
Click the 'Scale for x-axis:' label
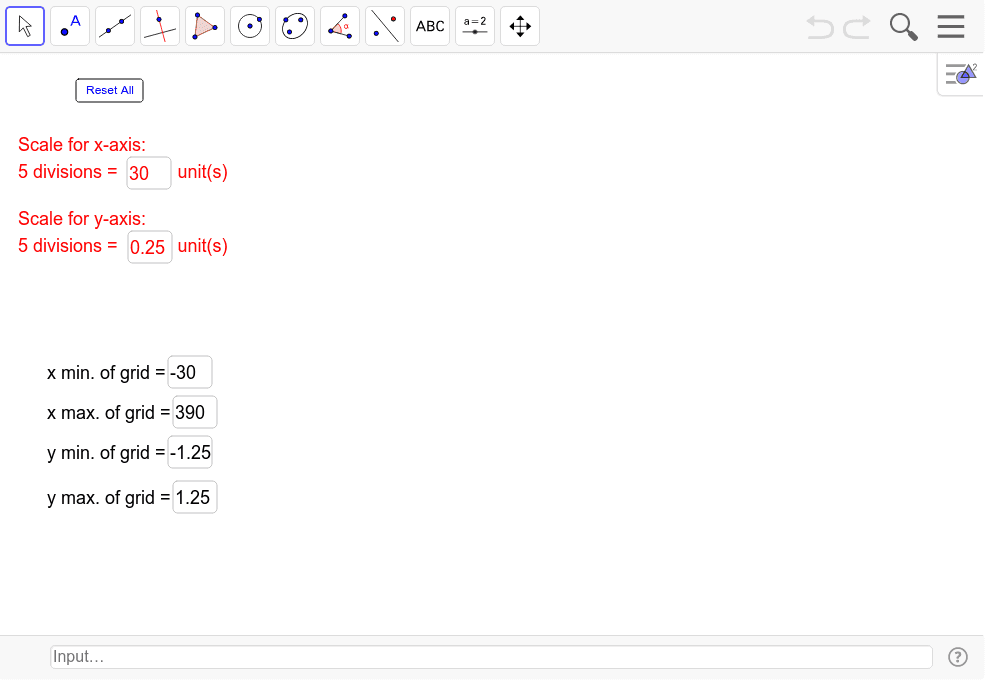pyautogui.click(x=82, y=145)
